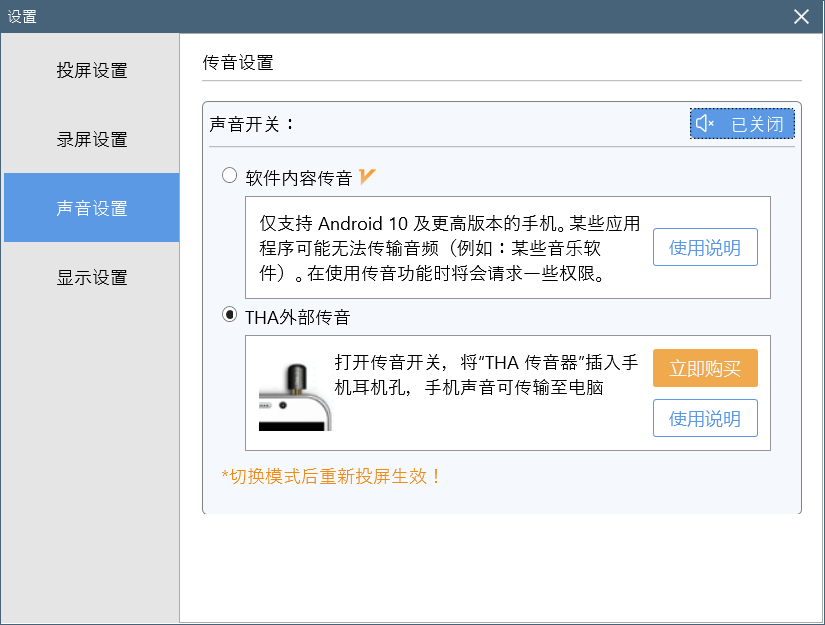Open 使用说明 for 软件内容传音
The height and width of the screenshot is (625, 825).
[705, 247]
